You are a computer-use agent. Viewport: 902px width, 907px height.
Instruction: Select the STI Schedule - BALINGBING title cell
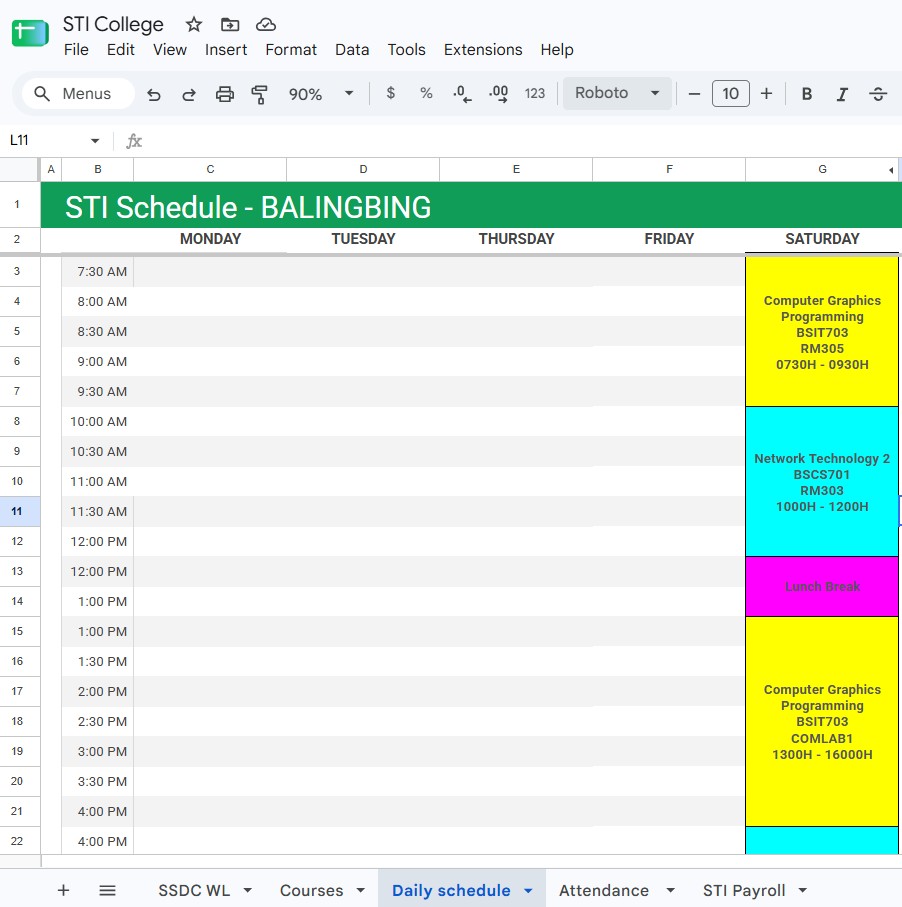click(471, 205)
